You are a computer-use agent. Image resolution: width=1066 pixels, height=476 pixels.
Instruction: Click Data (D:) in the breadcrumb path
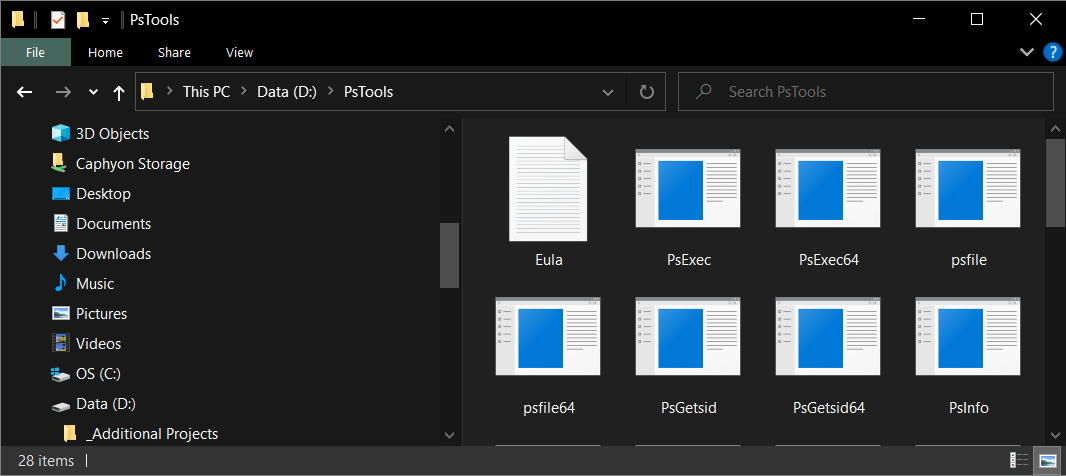coord(287,92)
